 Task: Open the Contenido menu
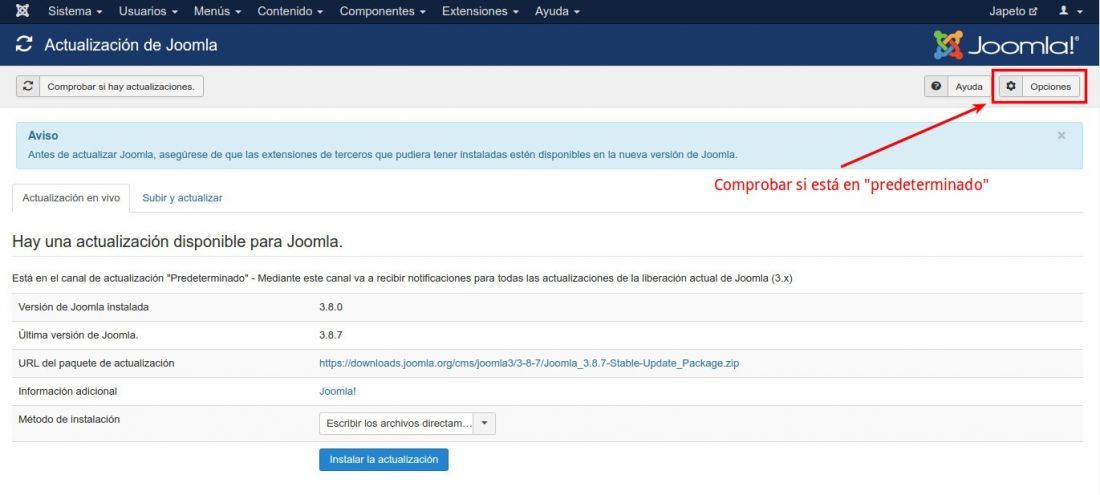[290, 11]
